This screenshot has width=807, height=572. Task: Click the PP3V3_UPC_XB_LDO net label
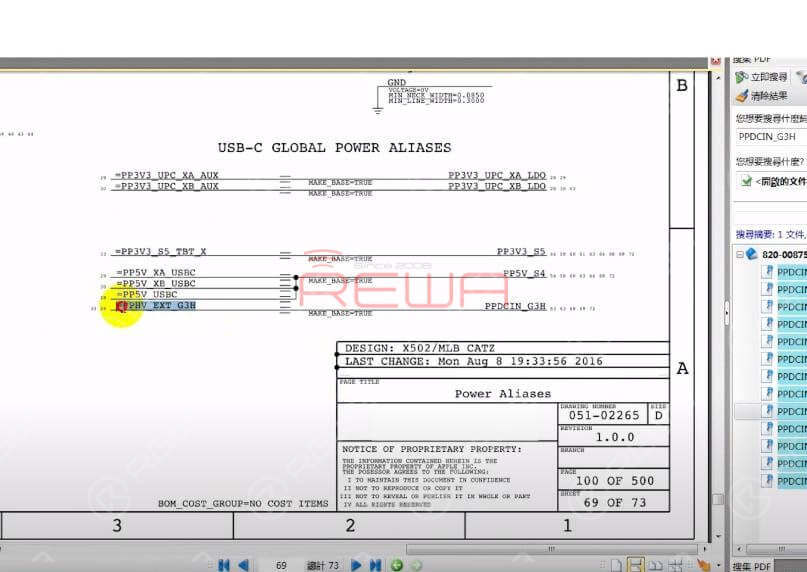point(497,186)
